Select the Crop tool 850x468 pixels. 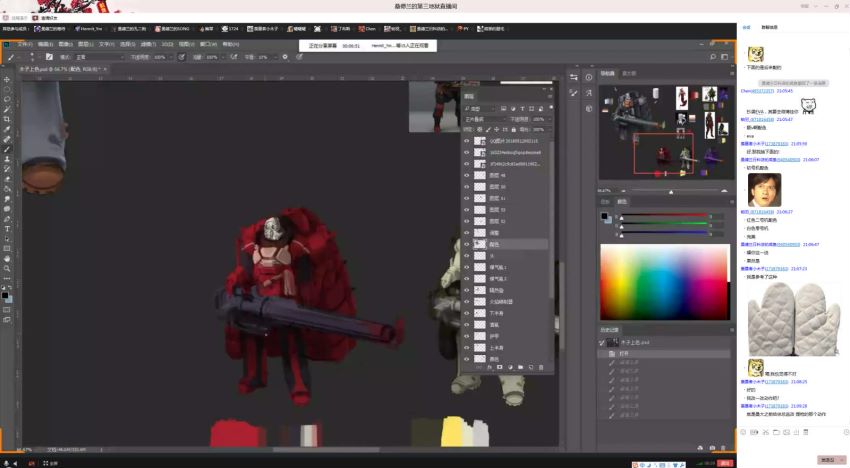[7, 119]
